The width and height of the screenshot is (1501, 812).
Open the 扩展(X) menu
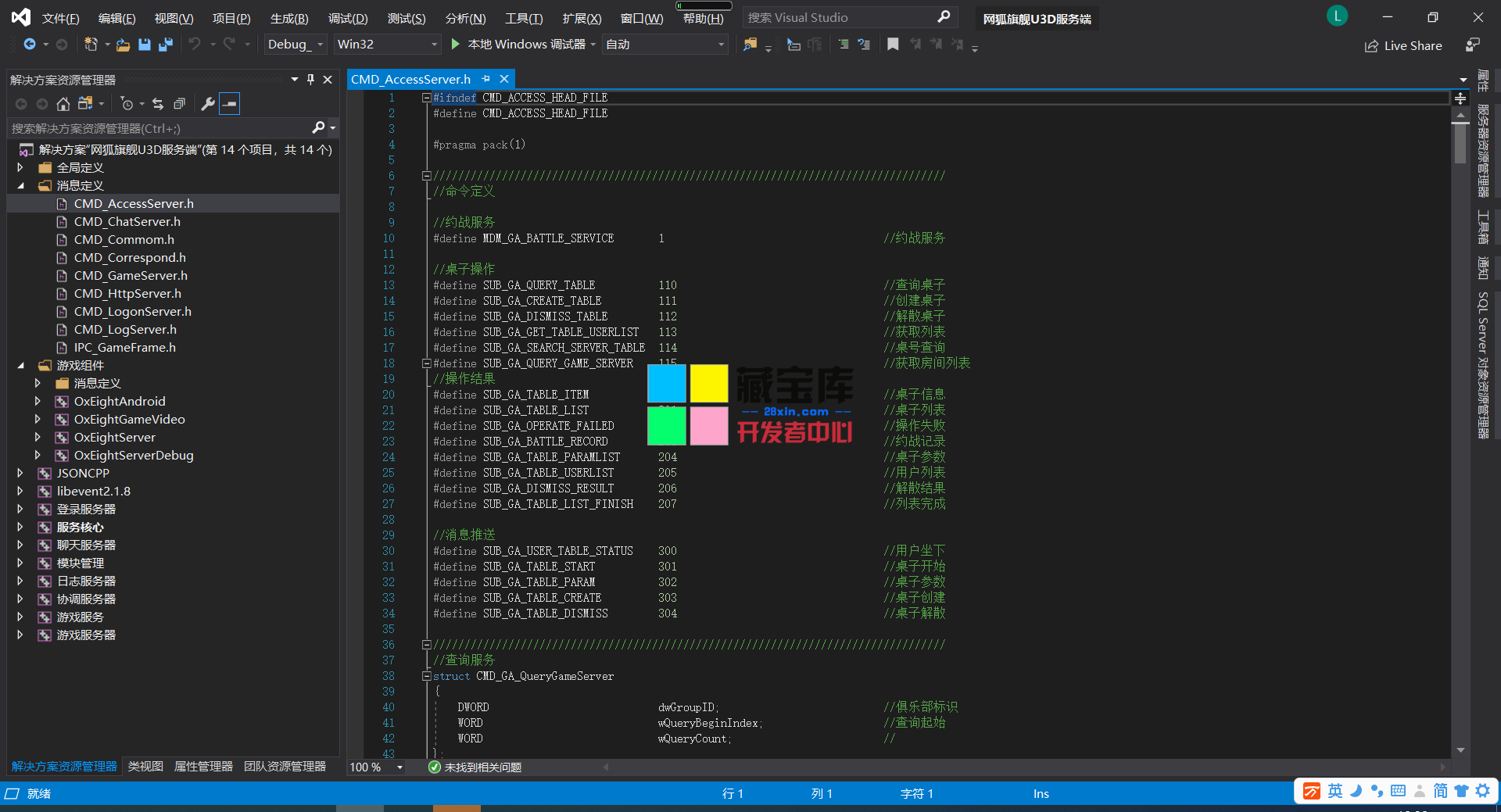click(582, 18)
